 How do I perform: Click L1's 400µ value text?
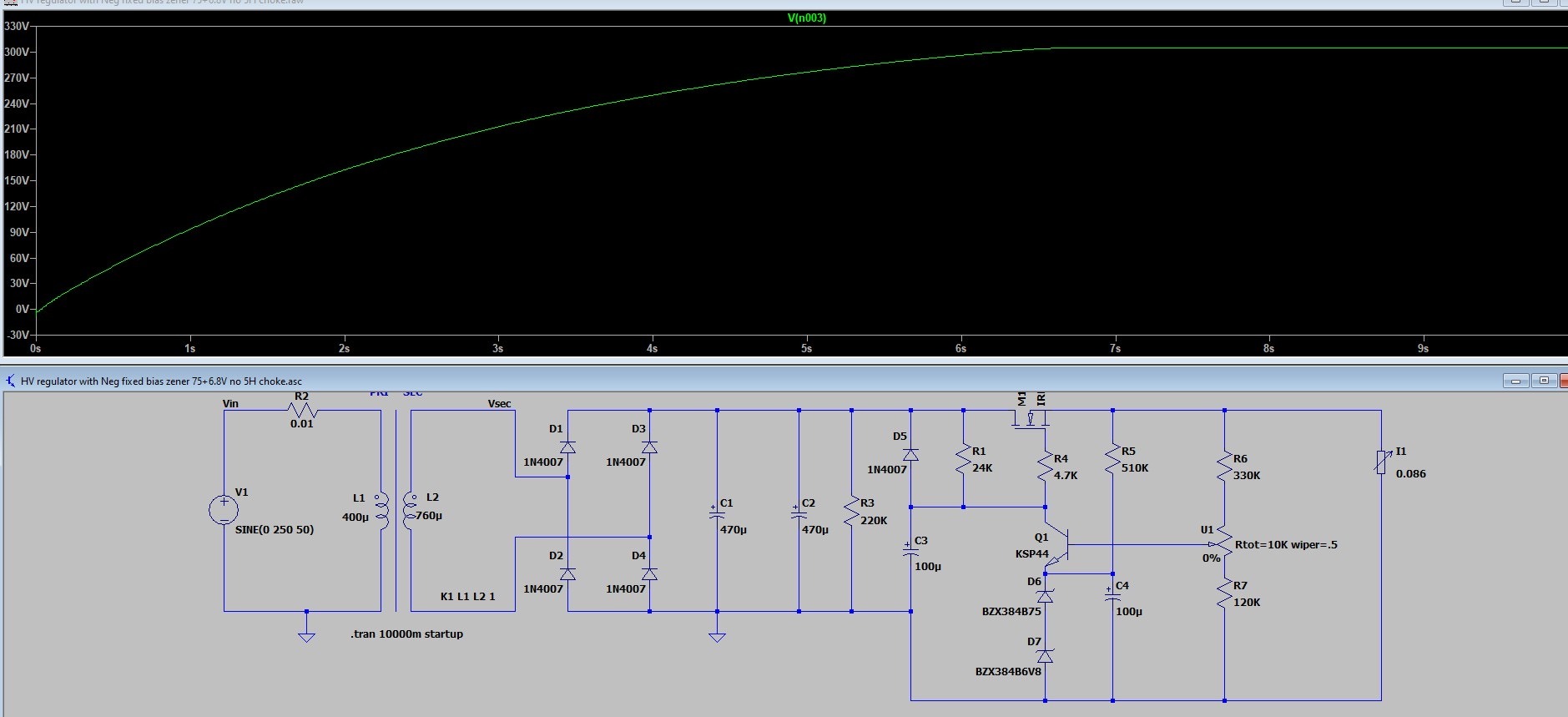click(355, 518)
